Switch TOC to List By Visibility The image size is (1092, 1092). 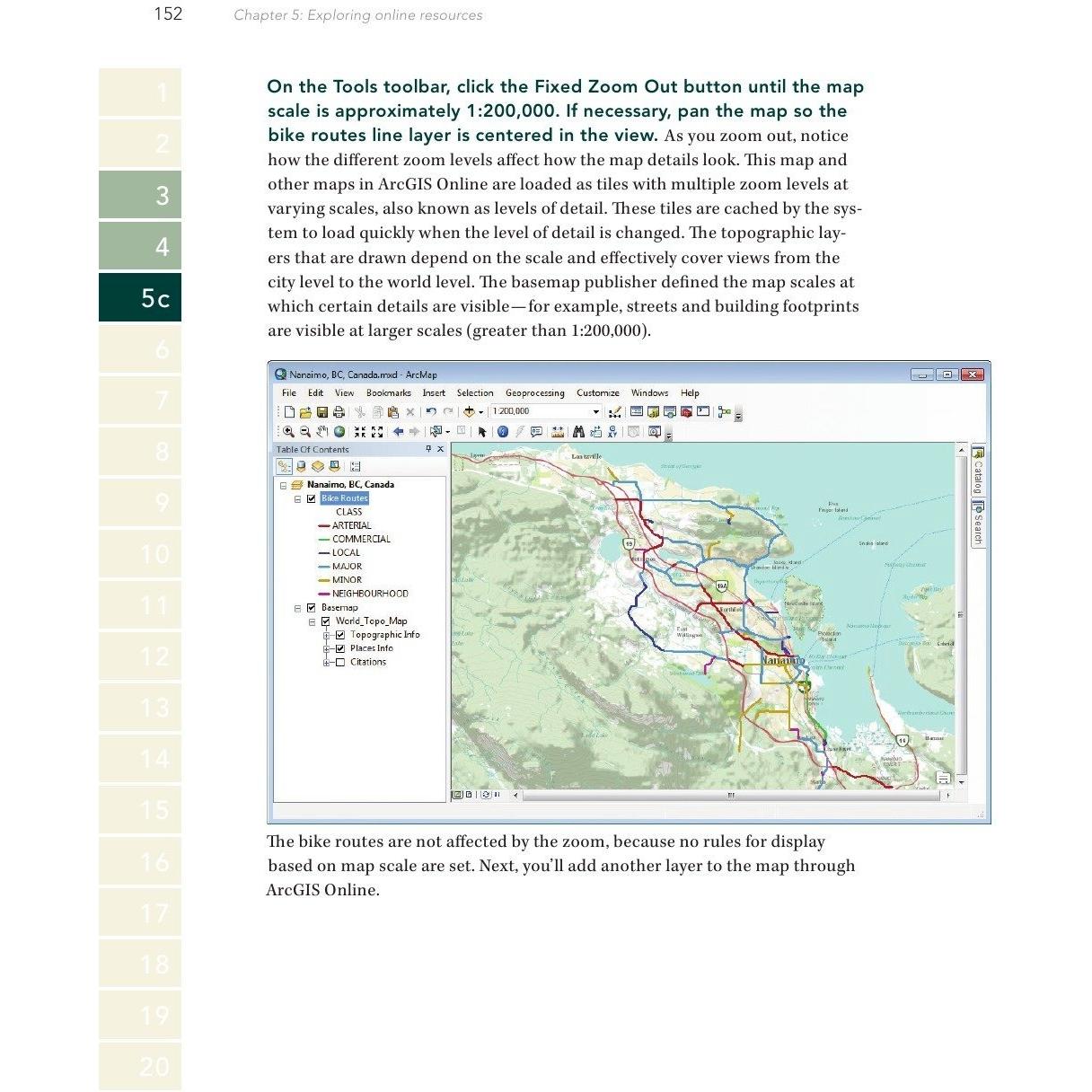pyautogui.click(x=317, y=466)
